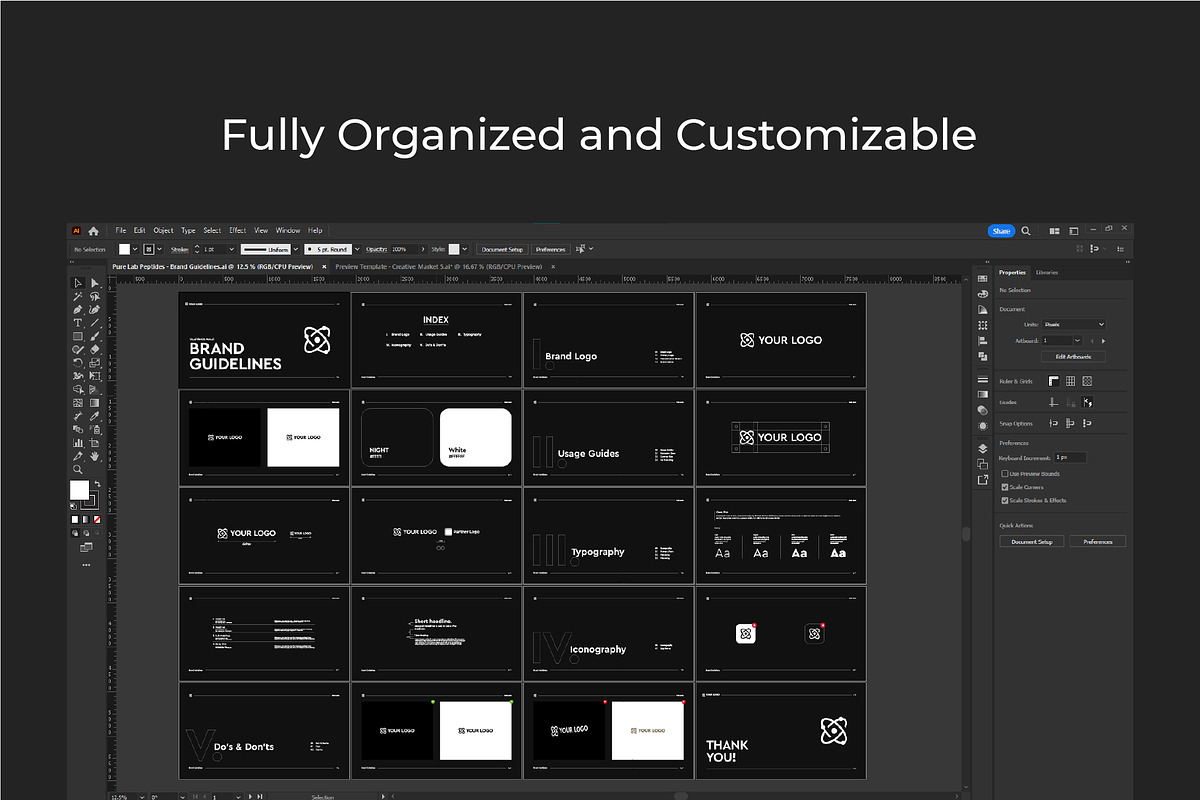Open the File menu
The height and width of the screenshot is (800, 1200).
pos(120,231)
